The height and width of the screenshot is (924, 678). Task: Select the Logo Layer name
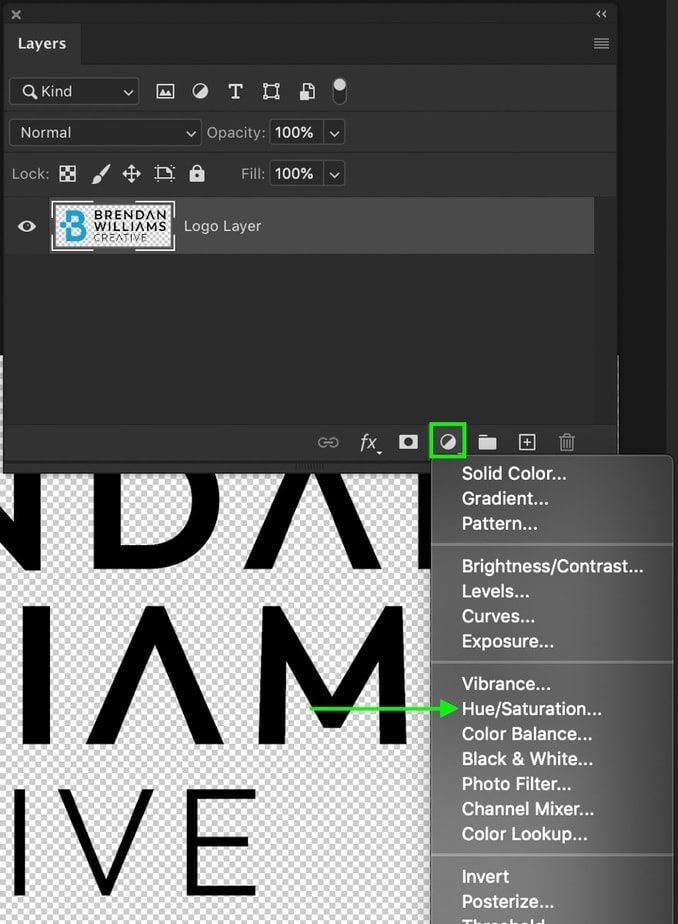click(222, 226)
